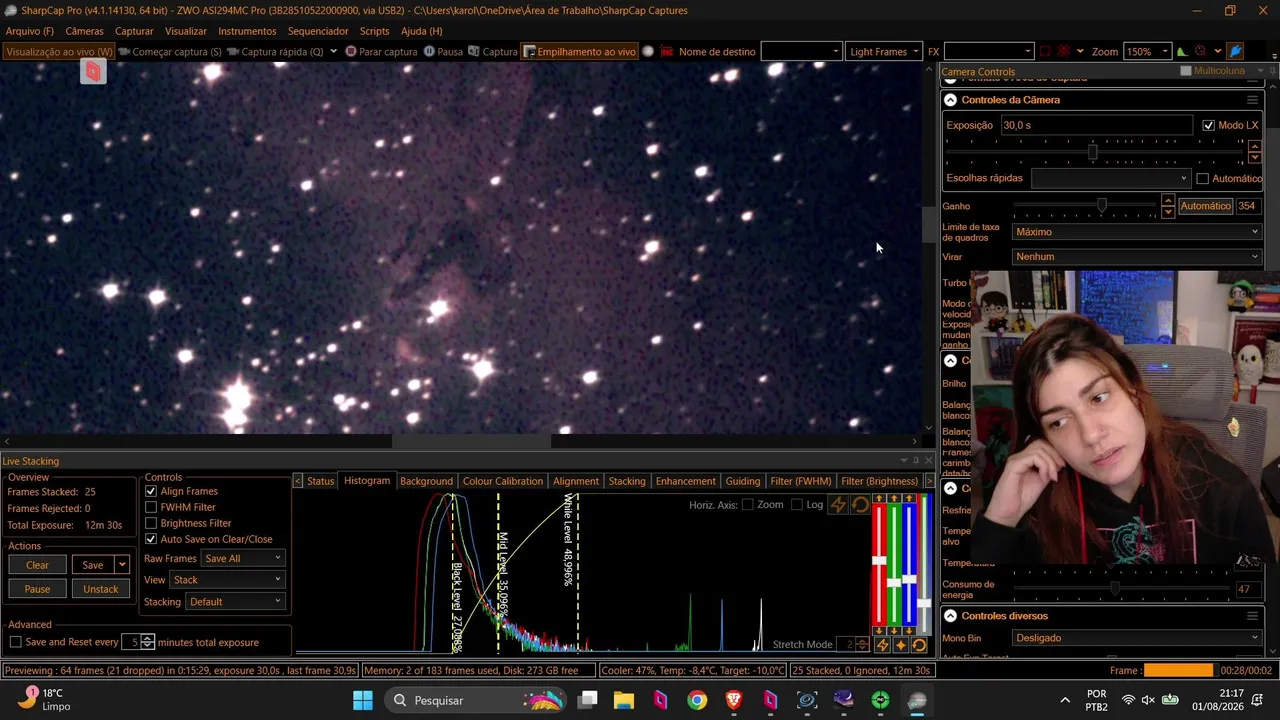Collapse the Controles da Câmera section
This screenshot has width=1280, height=720.
[950, 100]
